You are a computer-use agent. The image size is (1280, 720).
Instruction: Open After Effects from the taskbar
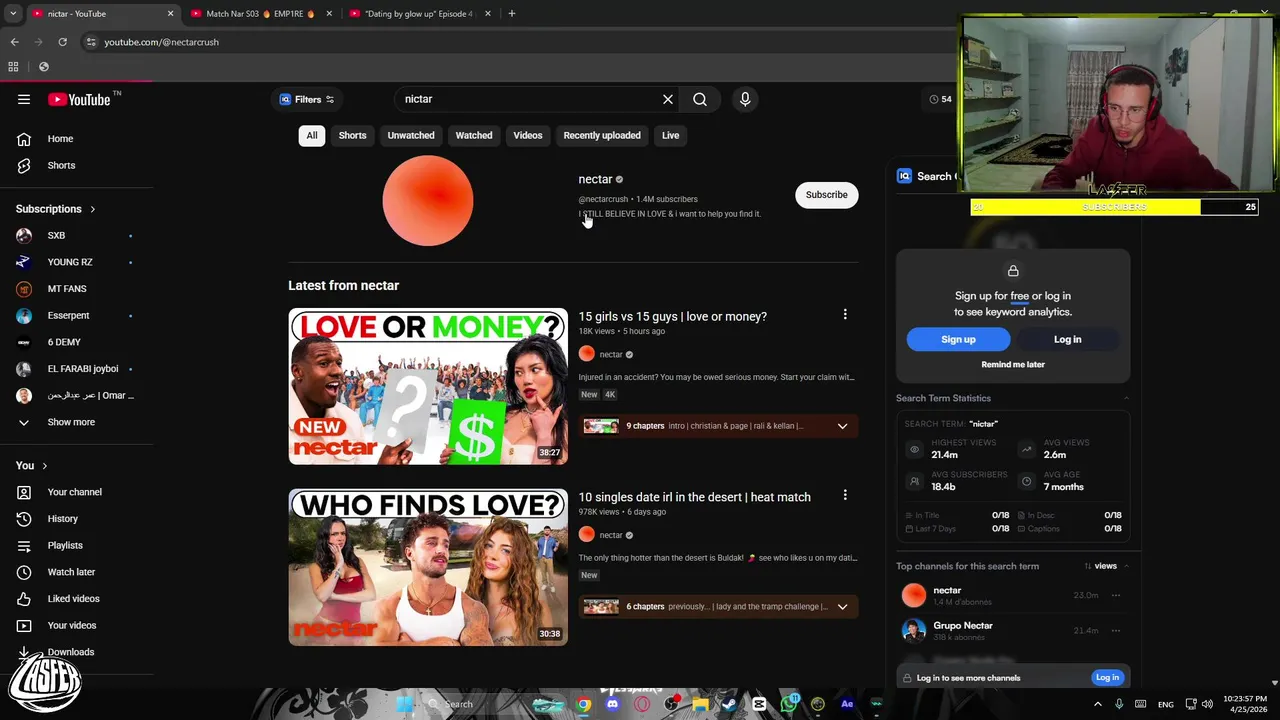coord(847,704)
